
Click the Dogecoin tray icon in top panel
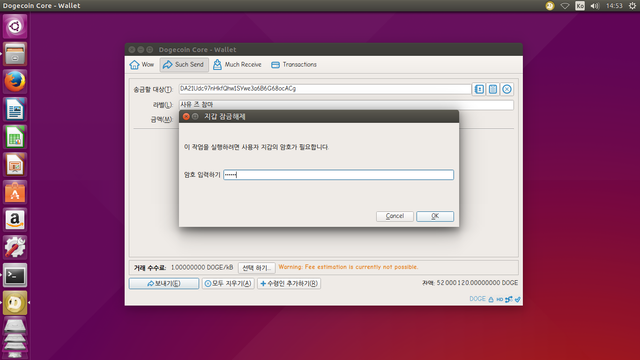tap(550, 6)
